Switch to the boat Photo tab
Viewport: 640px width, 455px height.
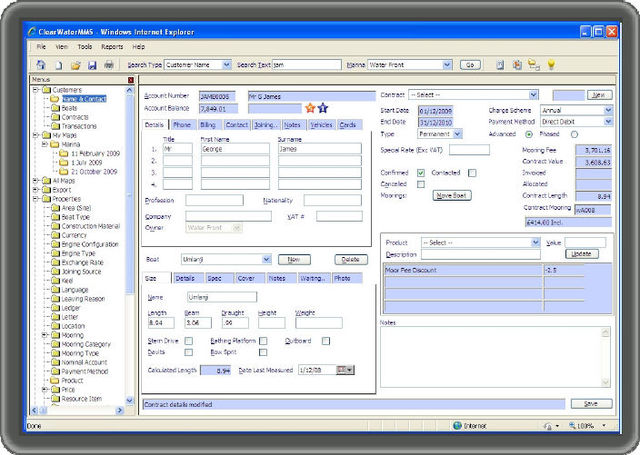347,278
